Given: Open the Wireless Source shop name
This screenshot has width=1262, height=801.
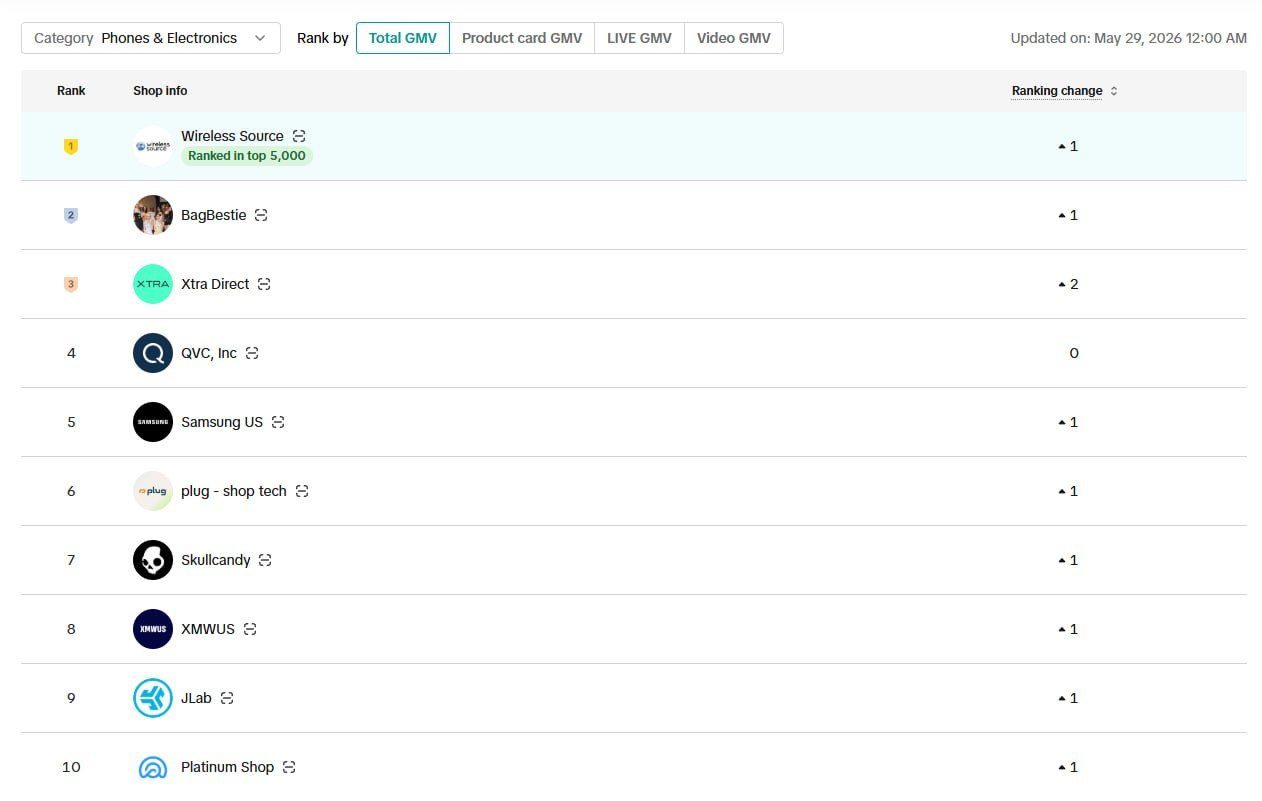Looking at the screenshot, I should (232, 136).
